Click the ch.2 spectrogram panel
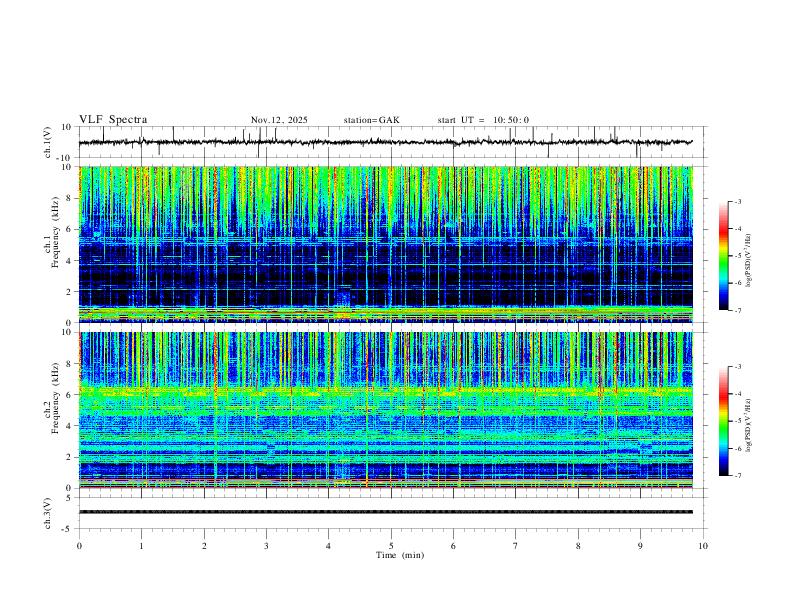 [x=386, y=410]
